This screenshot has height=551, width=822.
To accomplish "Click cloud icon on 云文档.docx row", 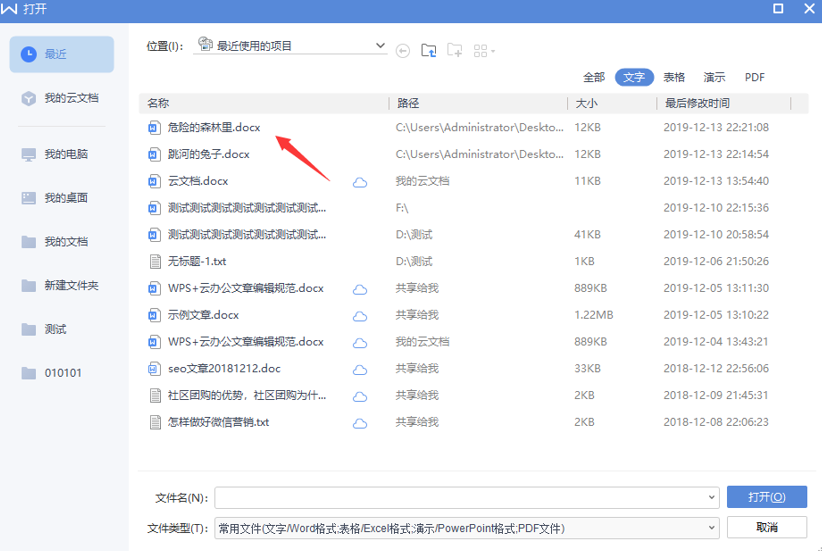I will coord(360,182).
